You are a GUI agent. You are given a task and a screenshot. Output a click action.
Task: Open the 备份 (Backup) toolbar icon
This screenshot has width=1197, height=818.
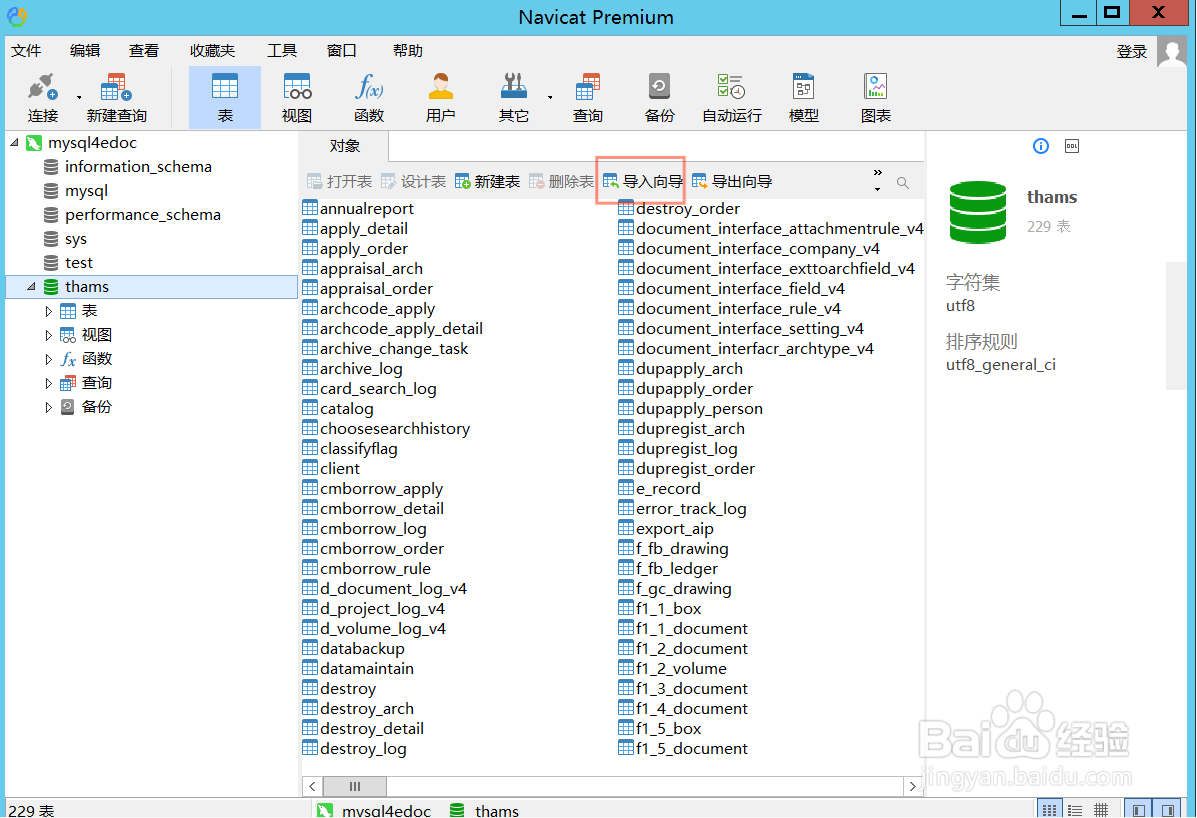660,98
